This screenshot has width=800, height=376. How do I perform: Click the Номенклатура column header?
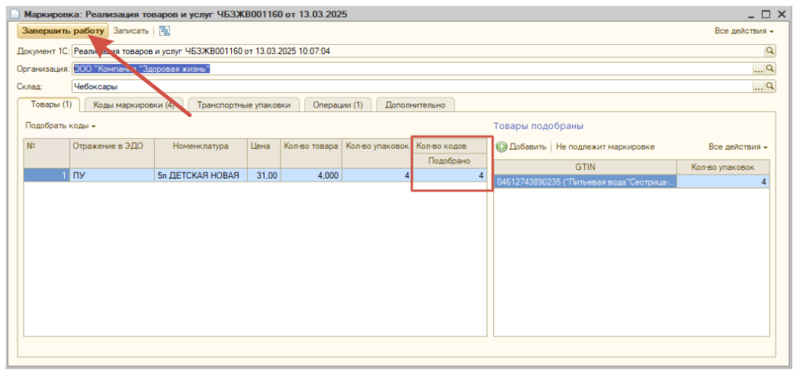coord(201,153)
